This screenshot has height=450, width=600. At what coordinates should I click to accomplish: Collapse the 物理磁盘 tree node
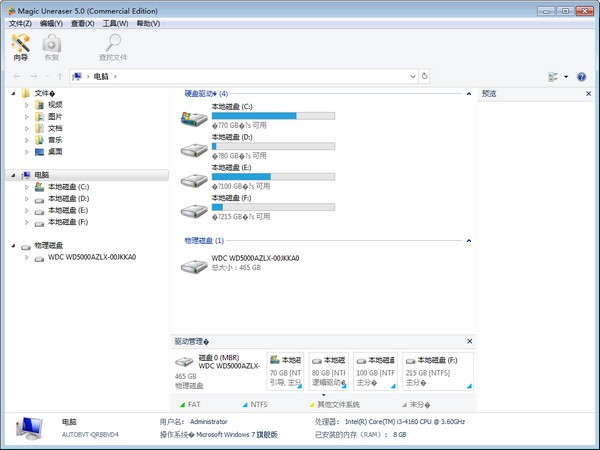click(x=13, y=246)
